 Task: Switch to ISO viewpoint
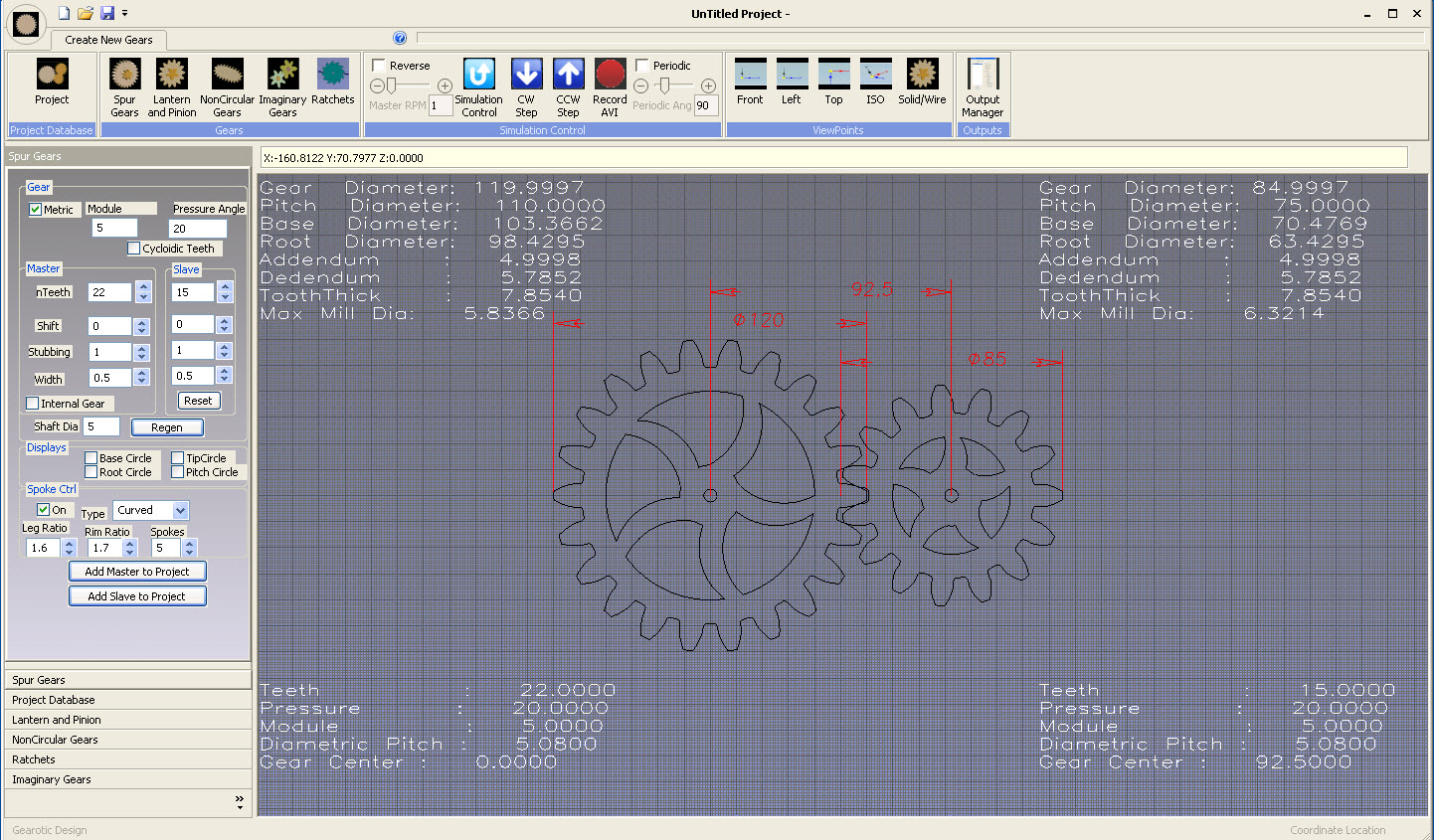(x=875, y=76)
